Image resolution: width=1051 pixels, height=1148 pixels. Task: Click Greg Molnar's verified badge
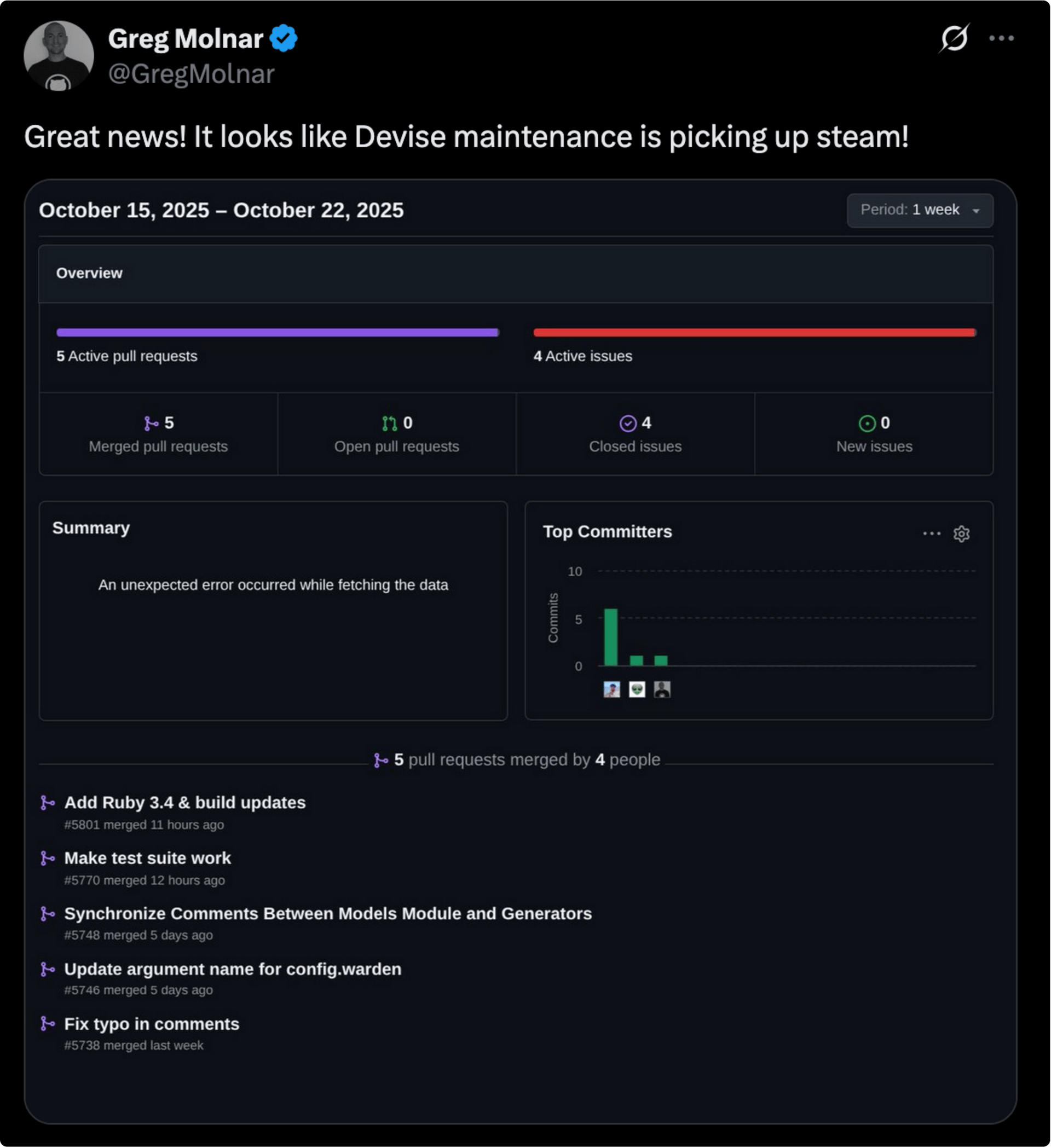283,38
